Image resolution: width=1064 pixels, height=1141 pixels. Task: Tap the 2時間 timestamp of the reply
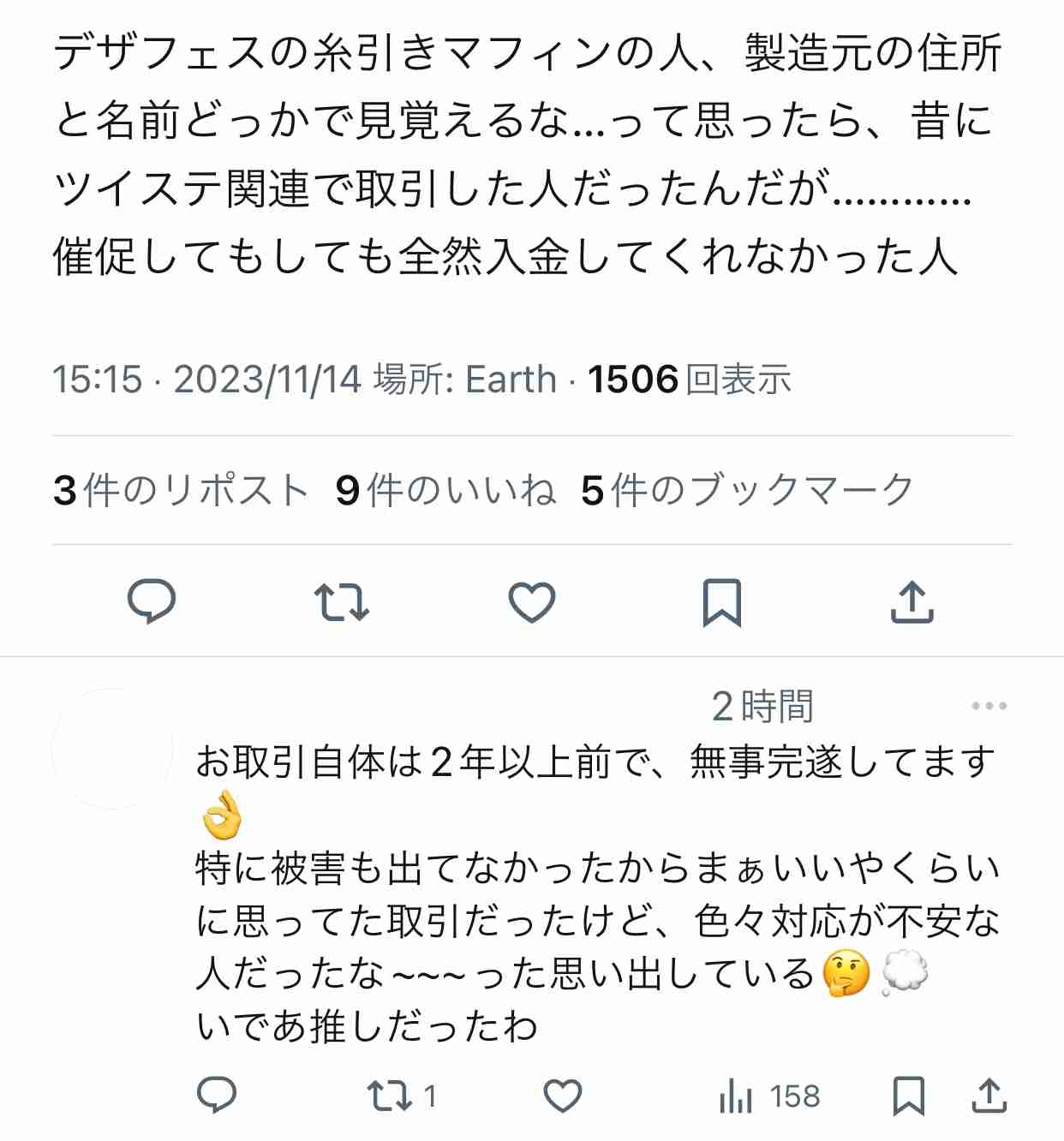coord(762,707)
